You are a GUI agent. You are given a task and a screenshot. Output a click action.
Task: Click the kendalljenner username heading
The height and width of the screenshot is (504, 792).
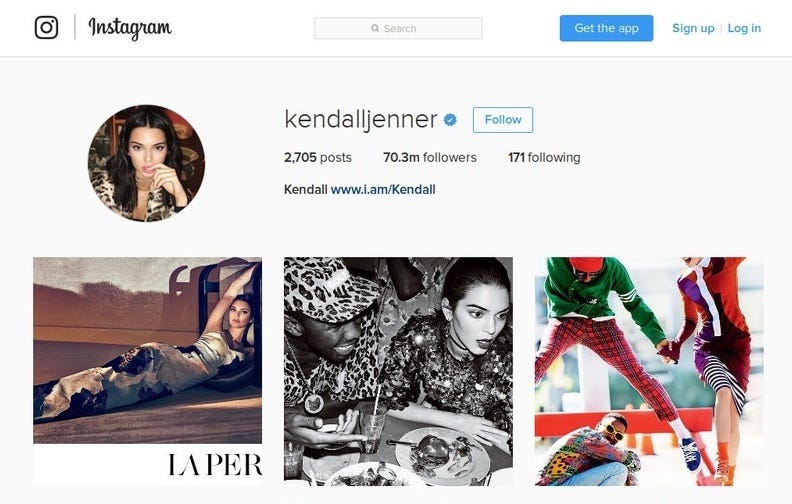point(361,120)
